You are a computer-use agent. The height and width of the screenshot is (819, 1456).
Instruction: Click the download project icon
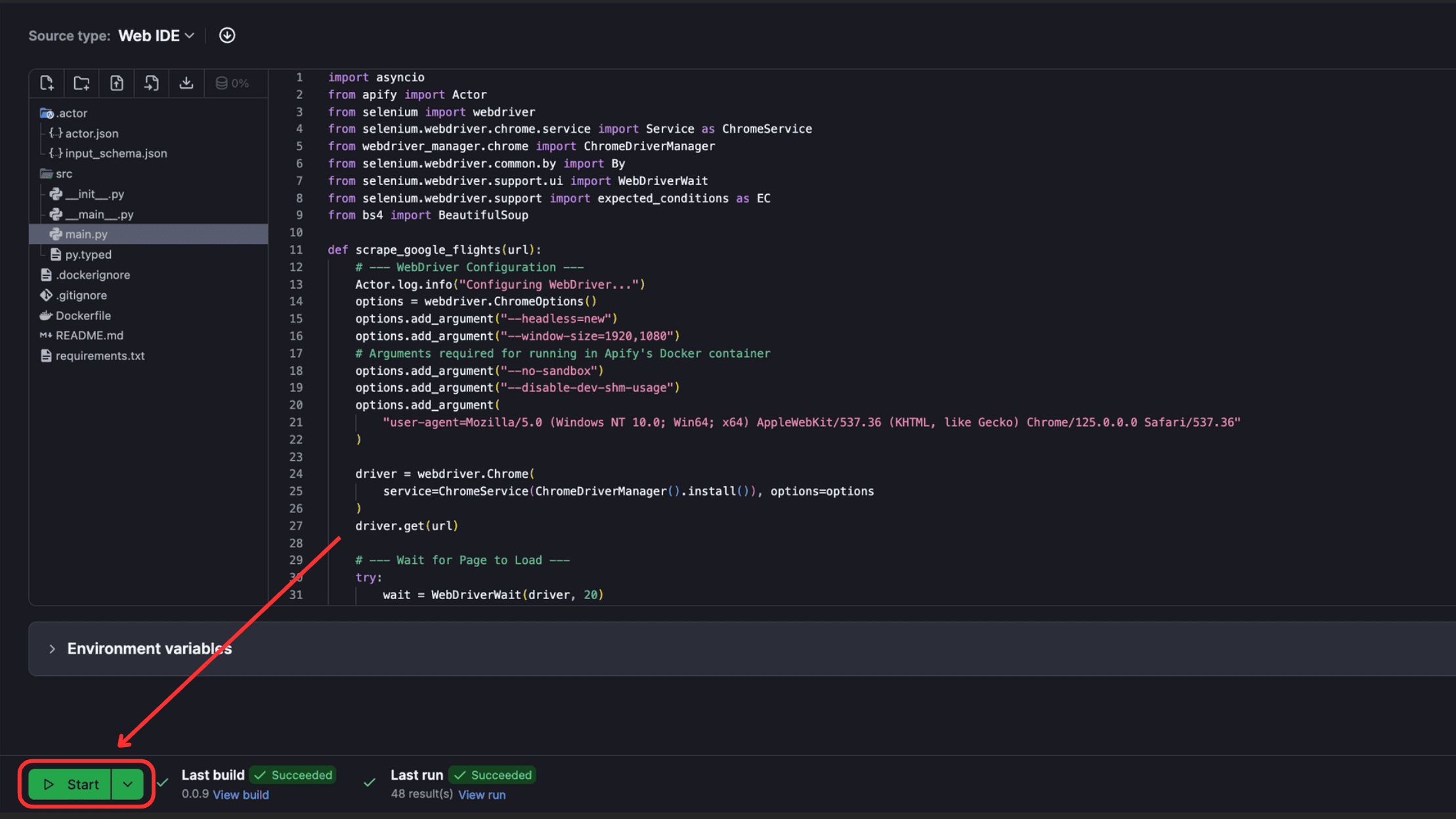point(186,83)
